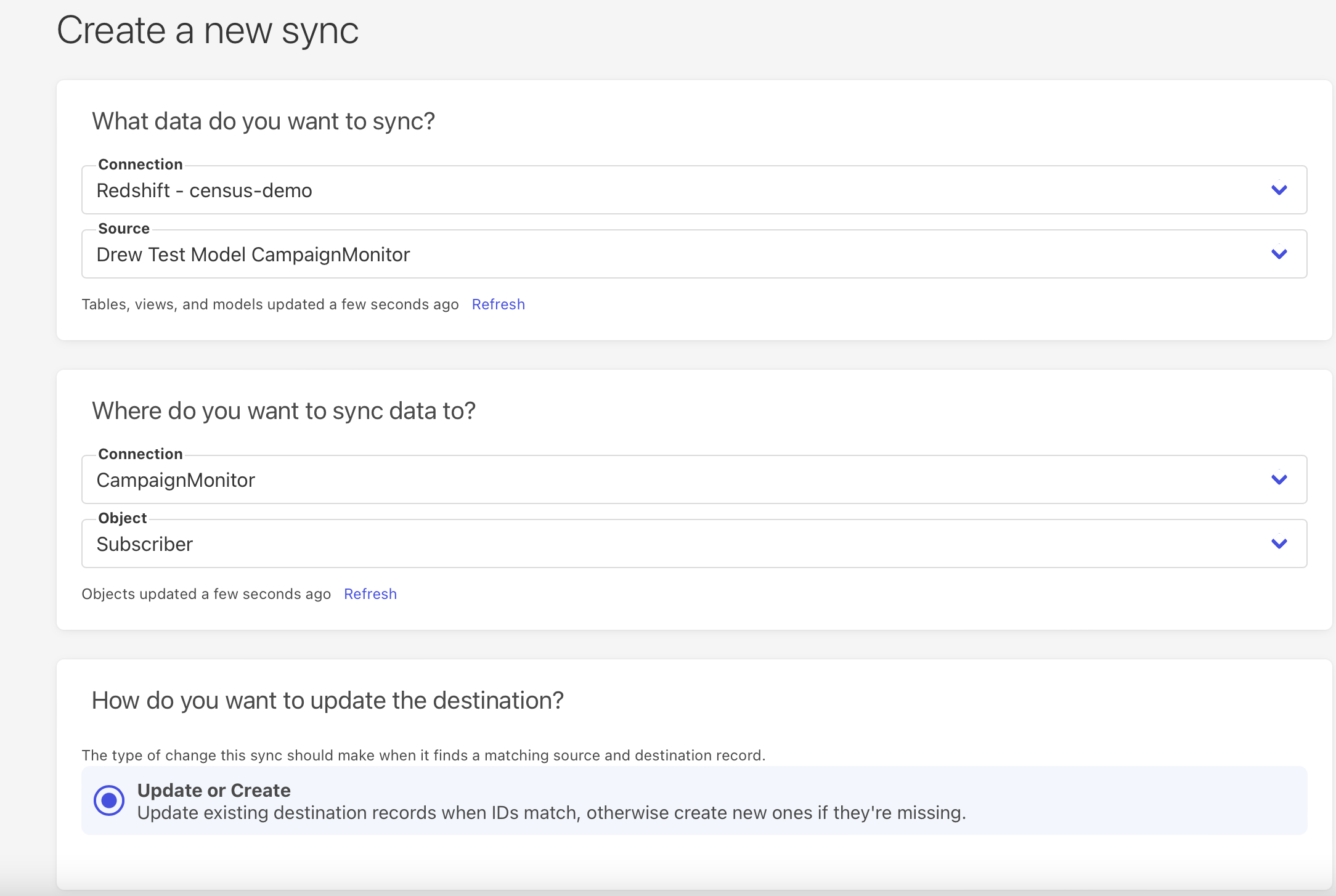
Task: Click the 'How do you want to update the destination?' heading
Action: [327, 701]
